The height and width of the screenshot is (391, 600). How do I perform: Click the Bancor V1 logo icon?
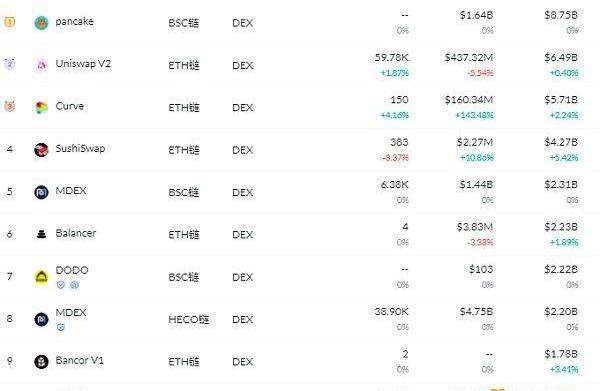tap(41, 362)
